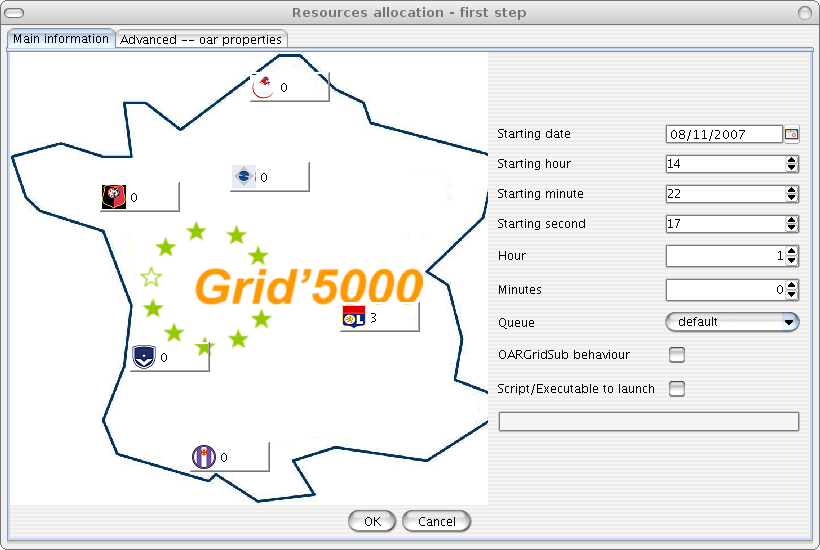820x550 pixels.
Task: Click the node count field beside Lille logo
Action: coord(303,87)
